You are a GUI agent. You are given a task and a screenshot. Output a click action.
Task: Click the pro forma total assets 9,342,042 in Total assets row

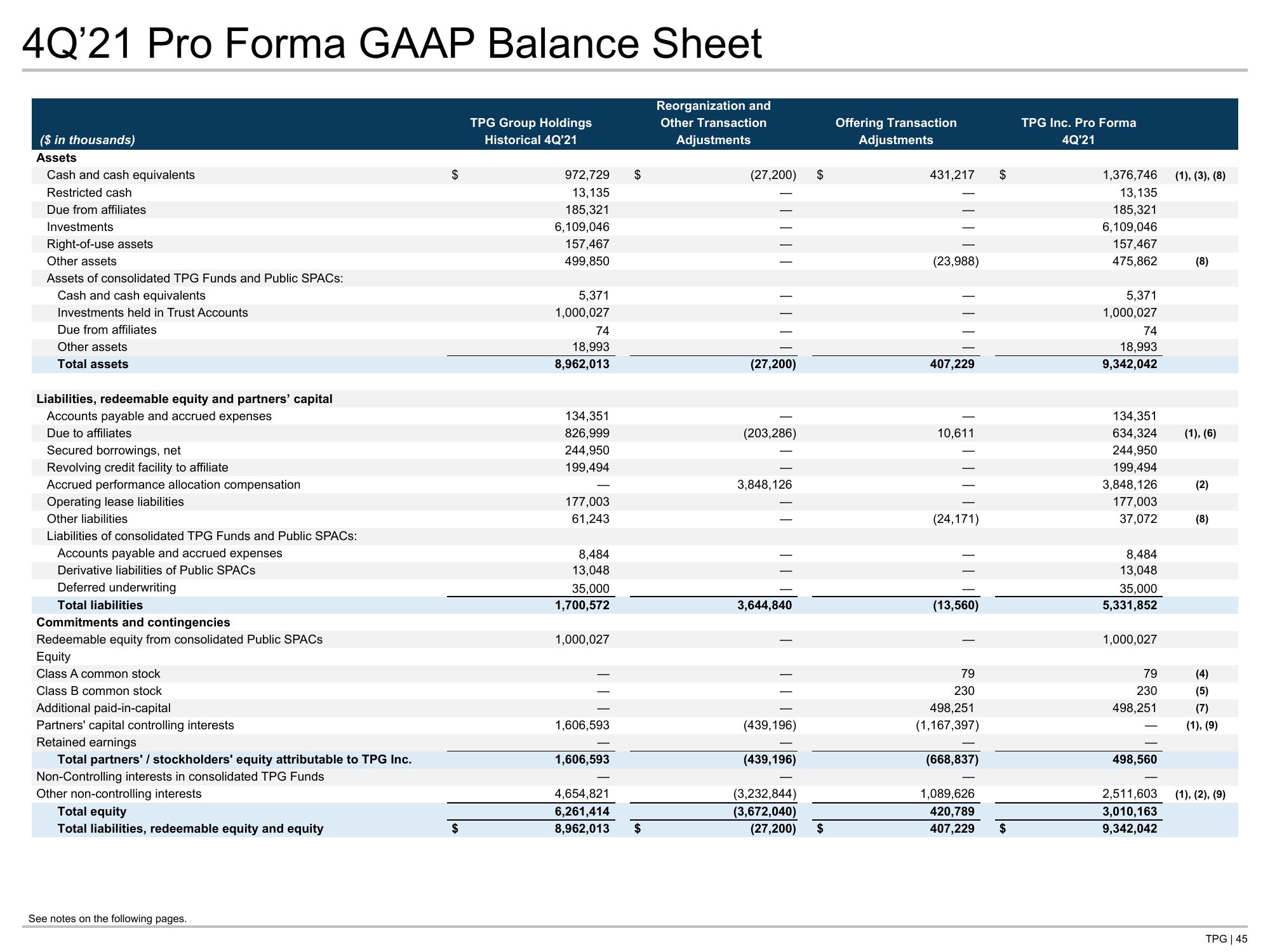pyautogui.click(x=1130, y=364)
